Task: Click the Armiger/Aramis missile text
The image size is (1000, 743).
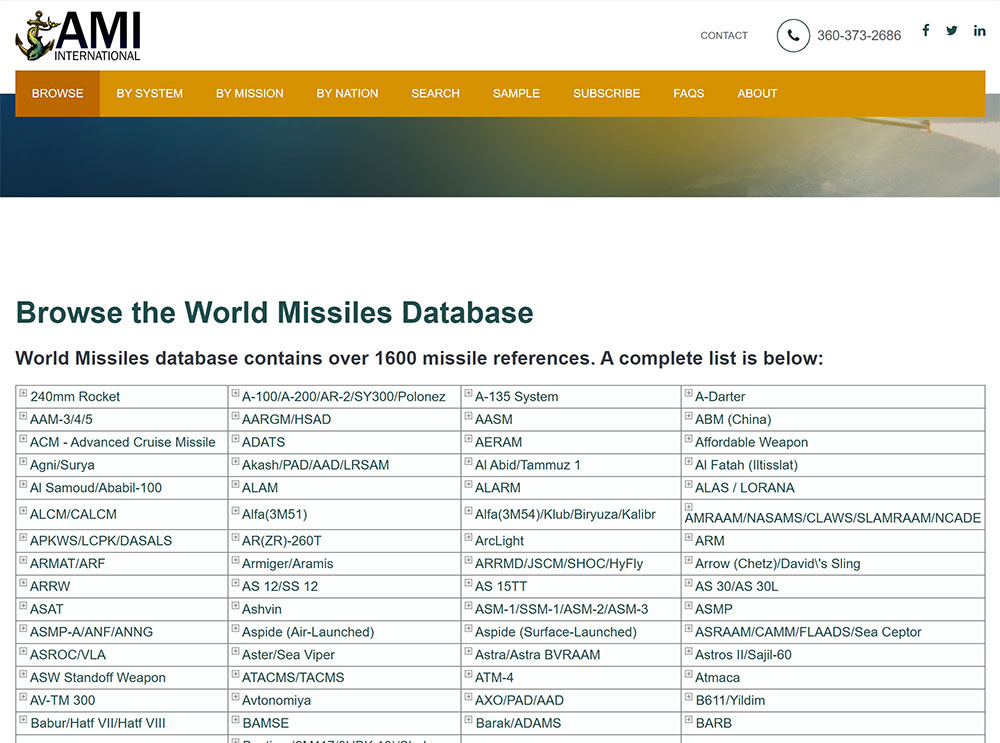Action: [x=288, y=564]
